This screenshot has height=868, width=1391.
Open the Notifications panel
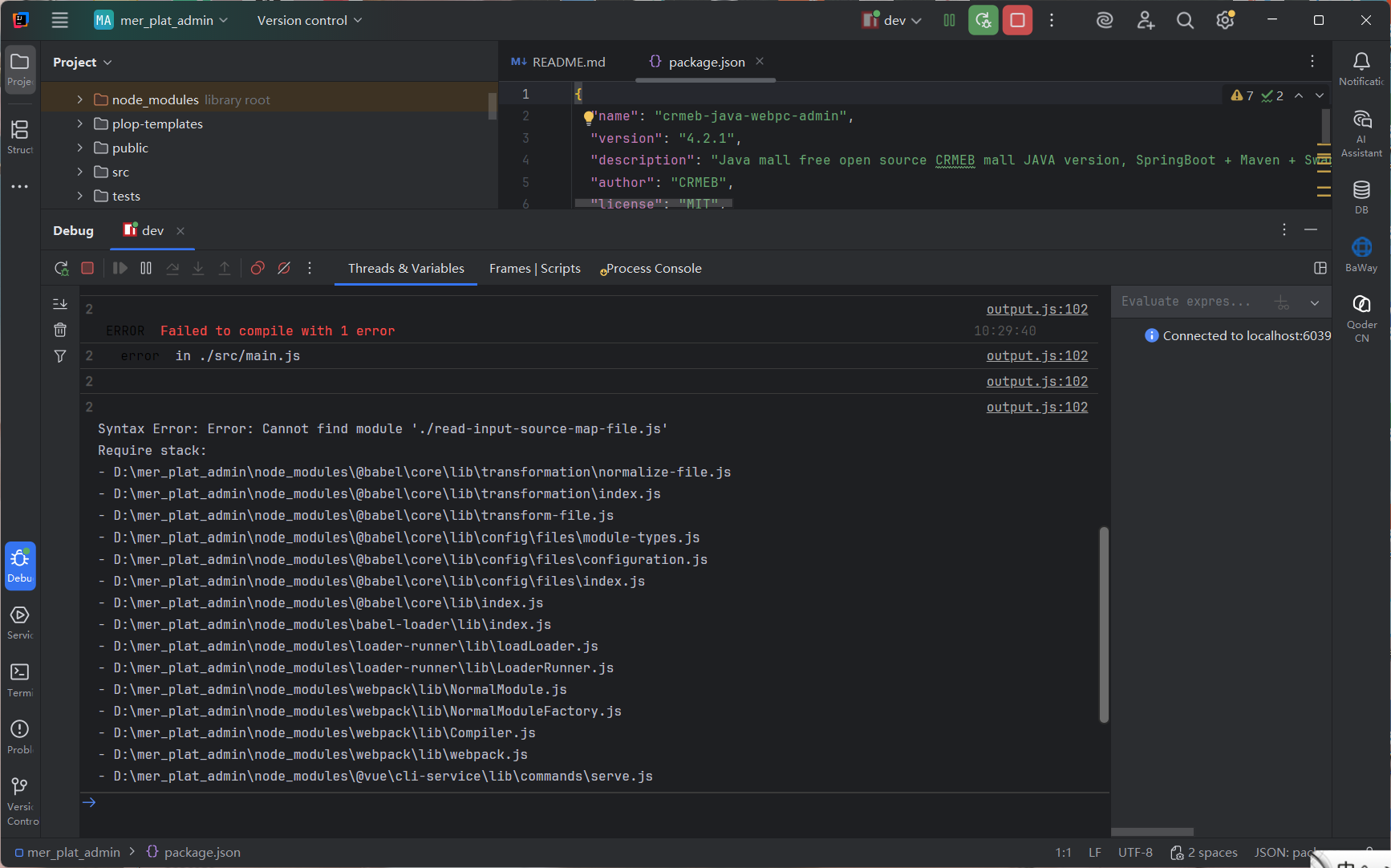1361,69
